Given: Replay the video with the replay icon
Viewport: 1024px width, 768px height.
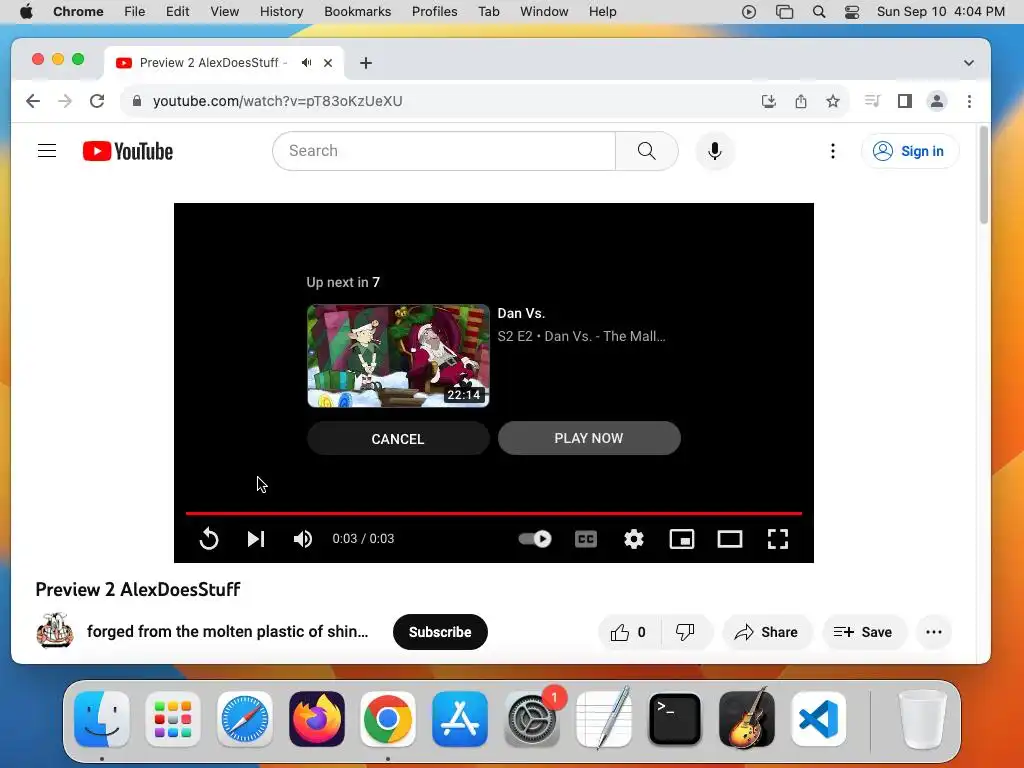Looking at the screenshot, I should pyautogui.click(x=209, y=539).
